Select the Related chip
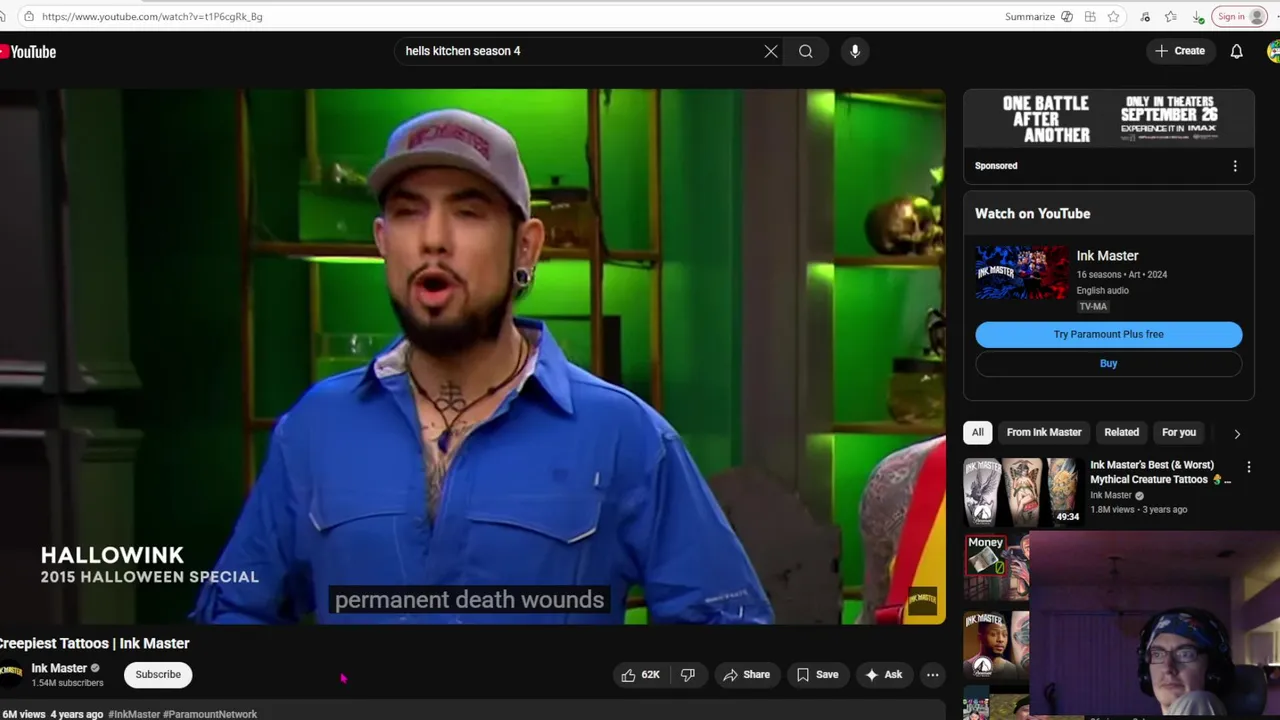 [x=1122, y=432]
